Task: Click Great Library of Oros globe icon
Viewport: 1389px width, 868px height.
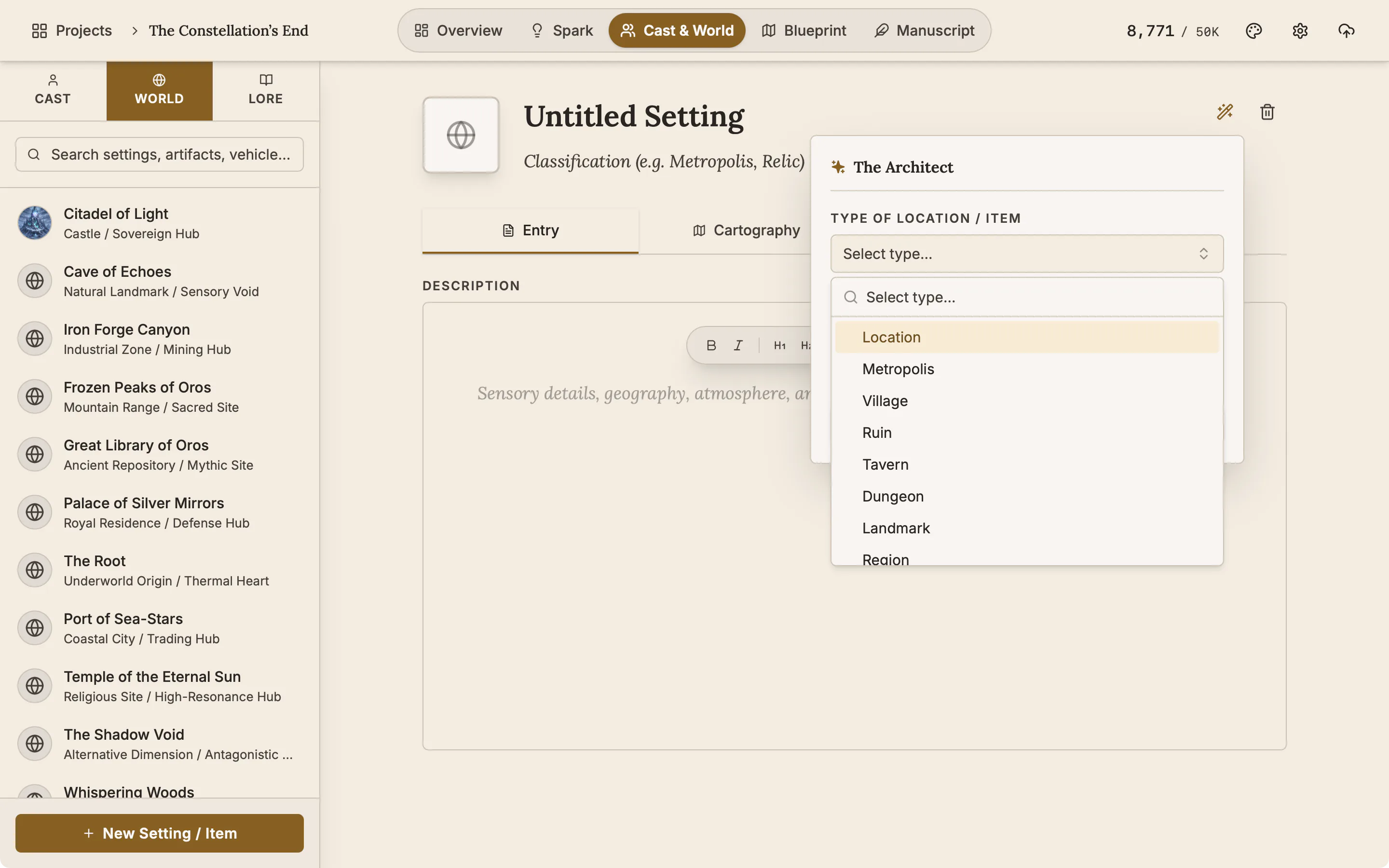Action: coord(34,454)
